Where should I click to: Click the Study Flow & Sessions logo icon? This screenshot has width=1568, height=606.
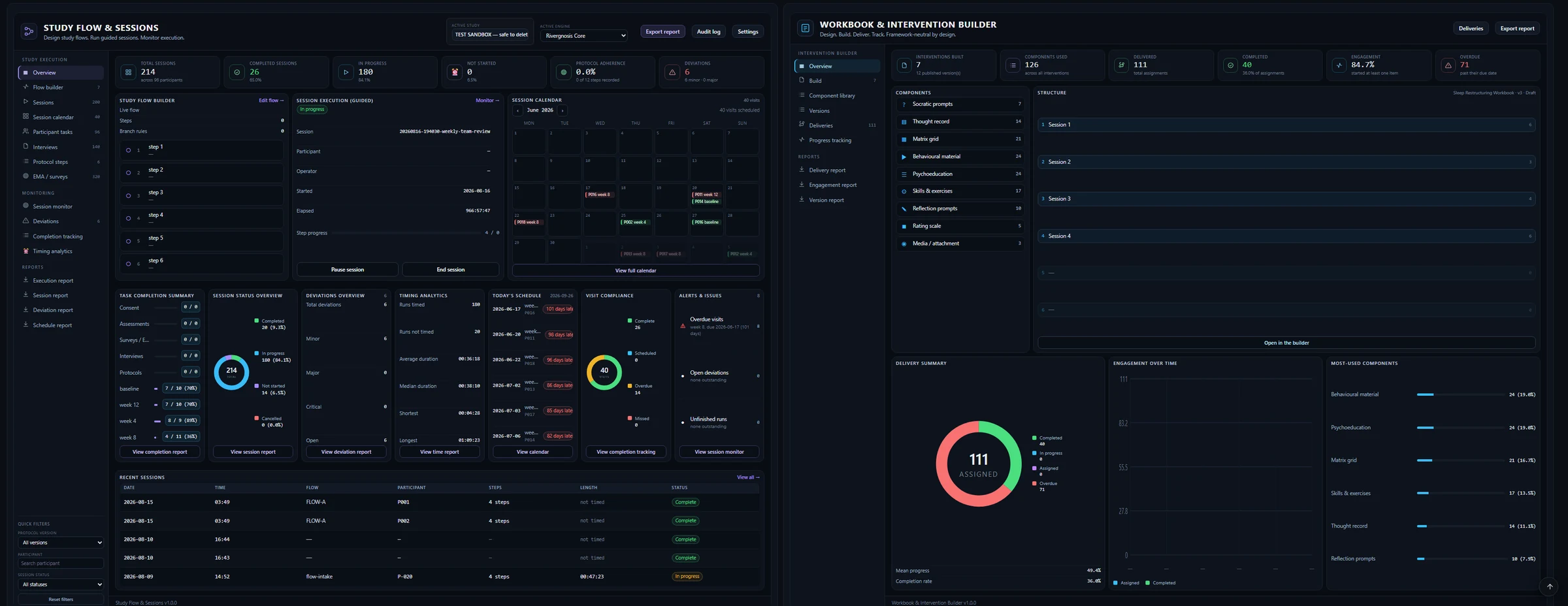click(x=28, y=31)
